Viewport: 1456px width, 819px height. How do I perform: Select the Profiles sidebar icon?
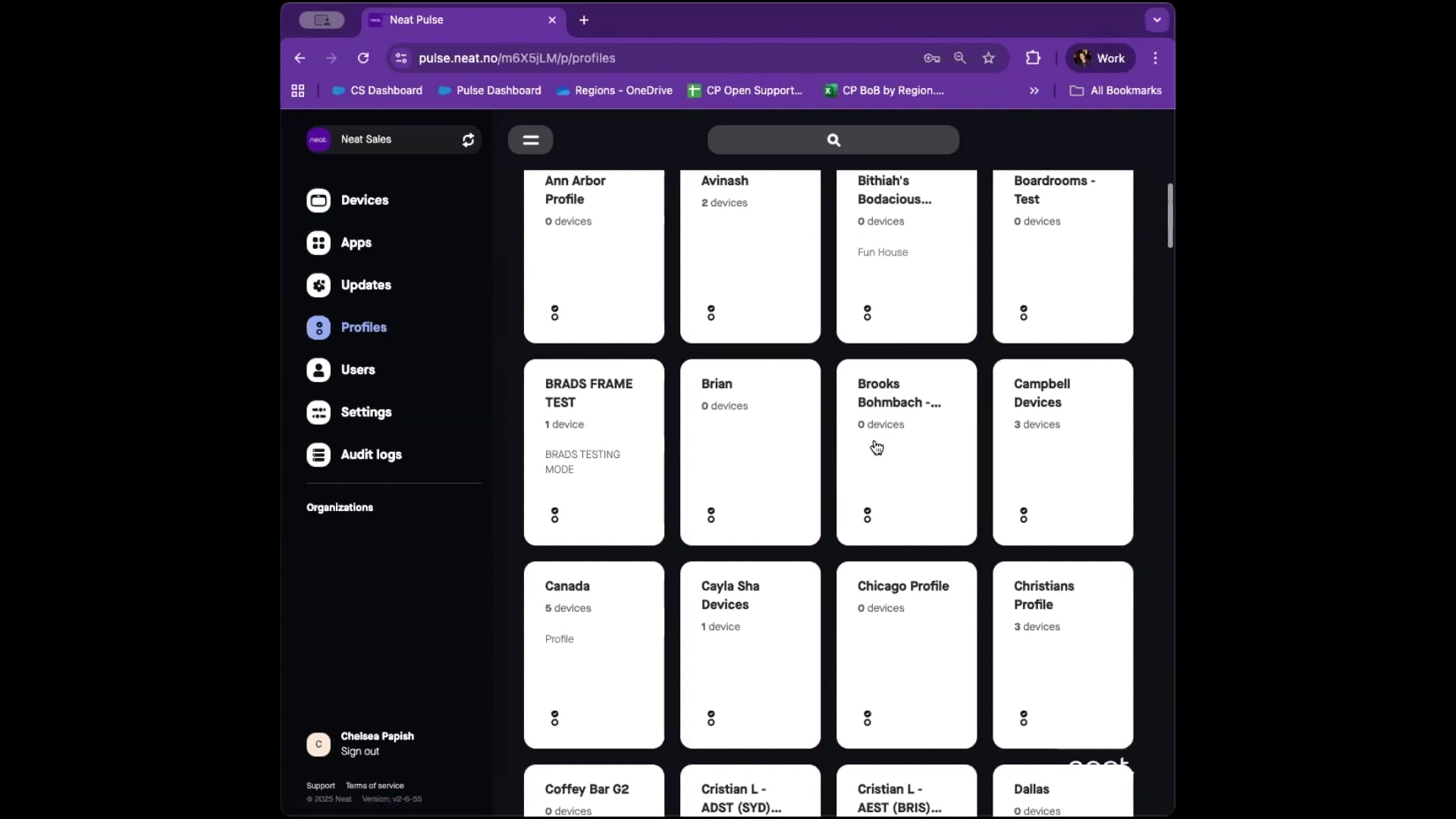[319, 328]
